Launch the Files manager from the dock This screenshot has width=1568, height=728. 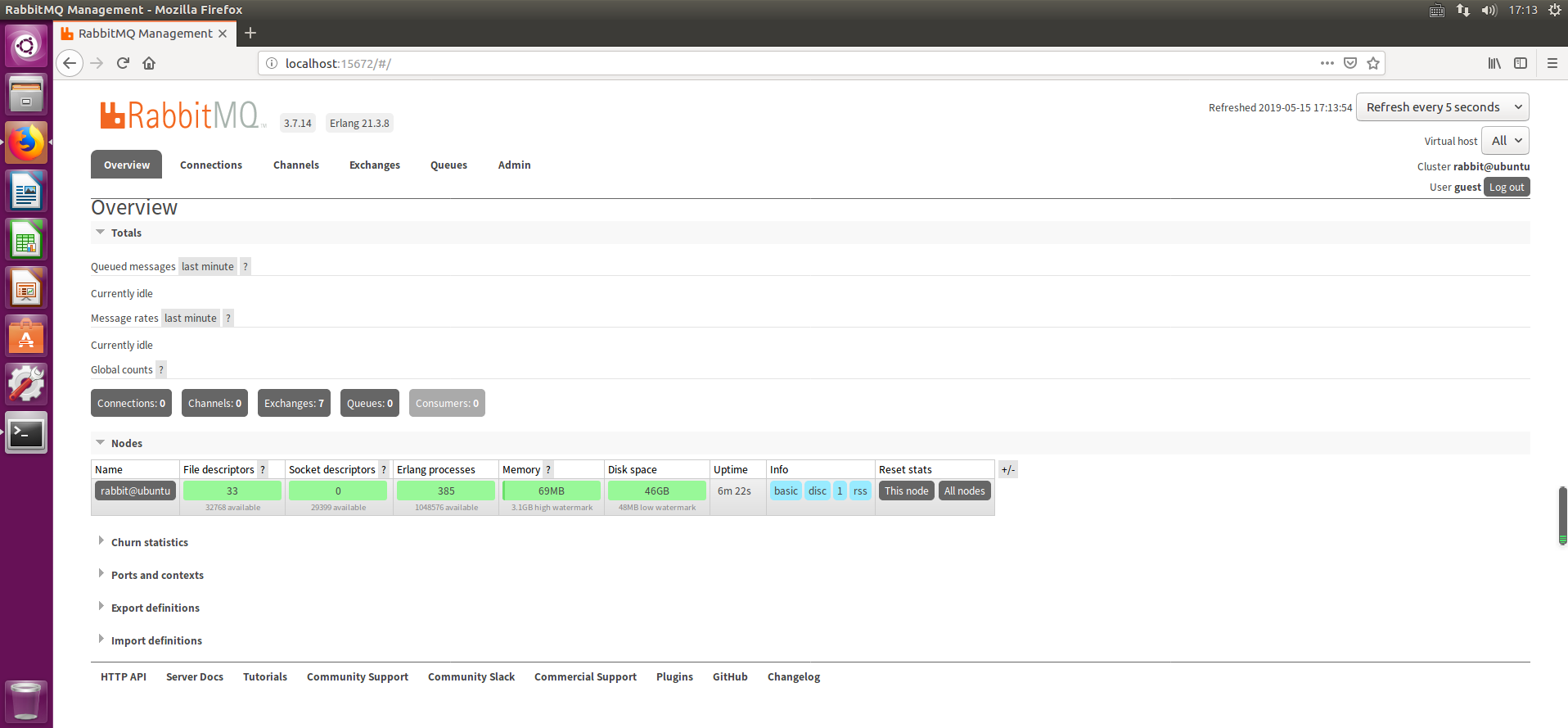26,93
